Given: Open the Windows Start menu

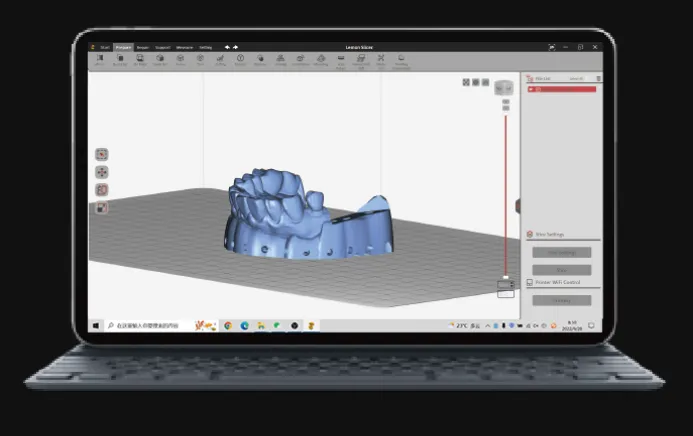Looking at the screenshot, I should [x=97, y=325].
